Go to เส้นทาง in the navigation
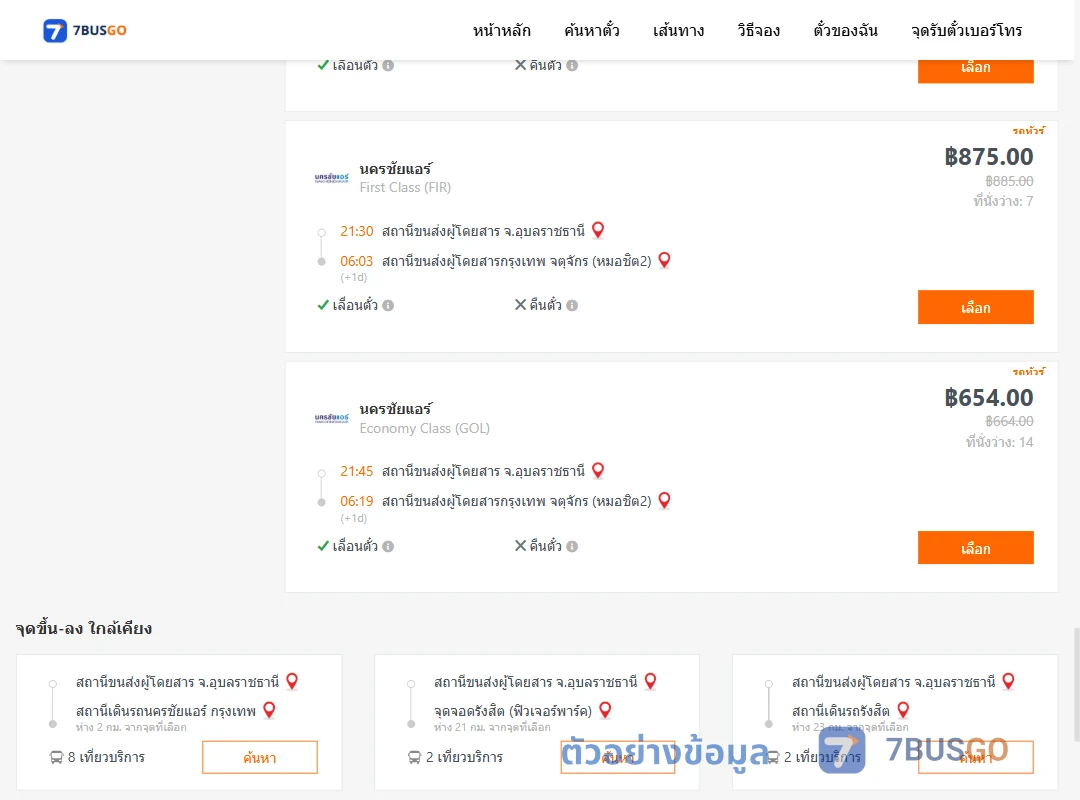 tap(678, 30)
